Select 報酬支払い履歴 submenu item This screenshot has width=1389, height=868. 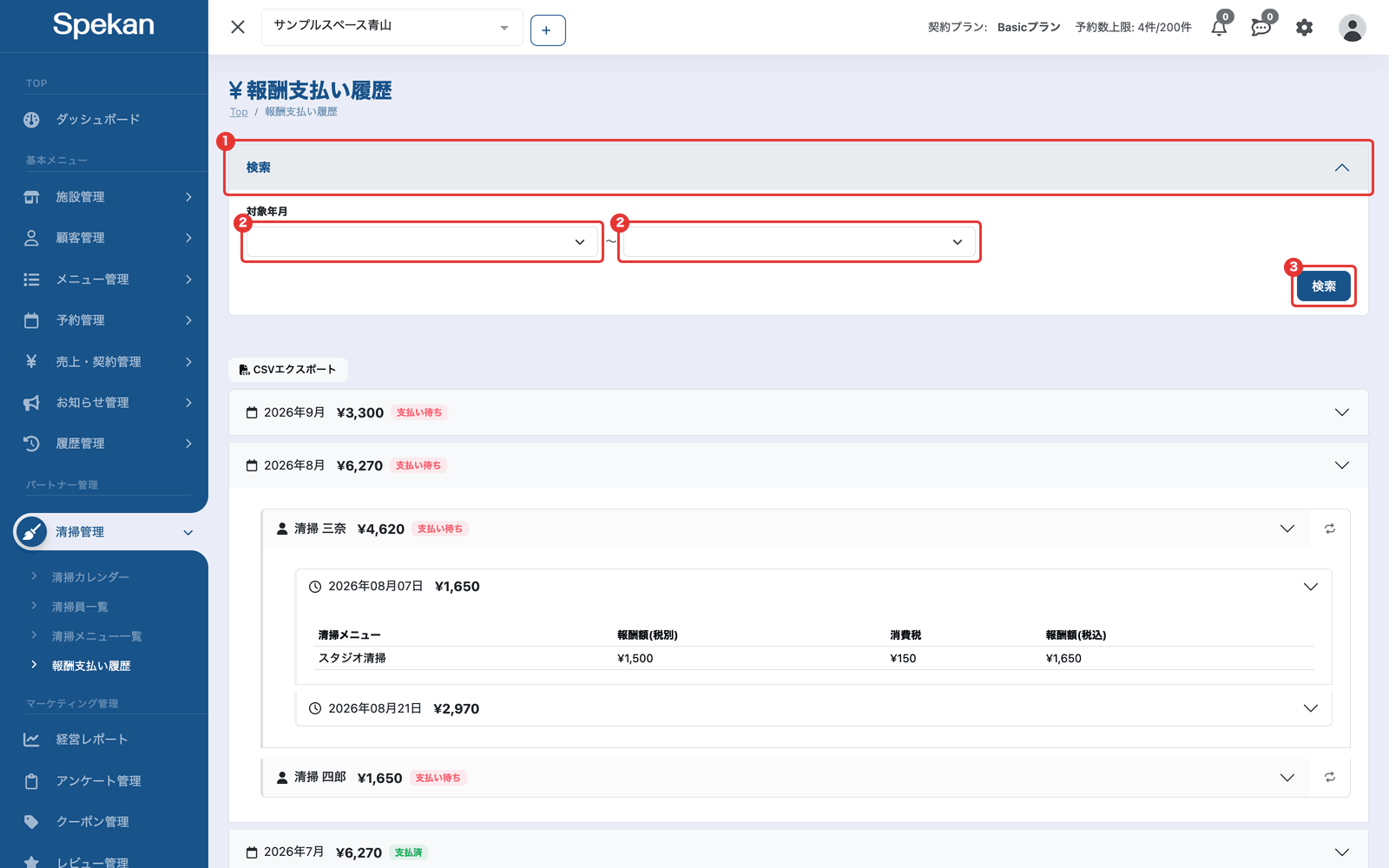[91, 666]
